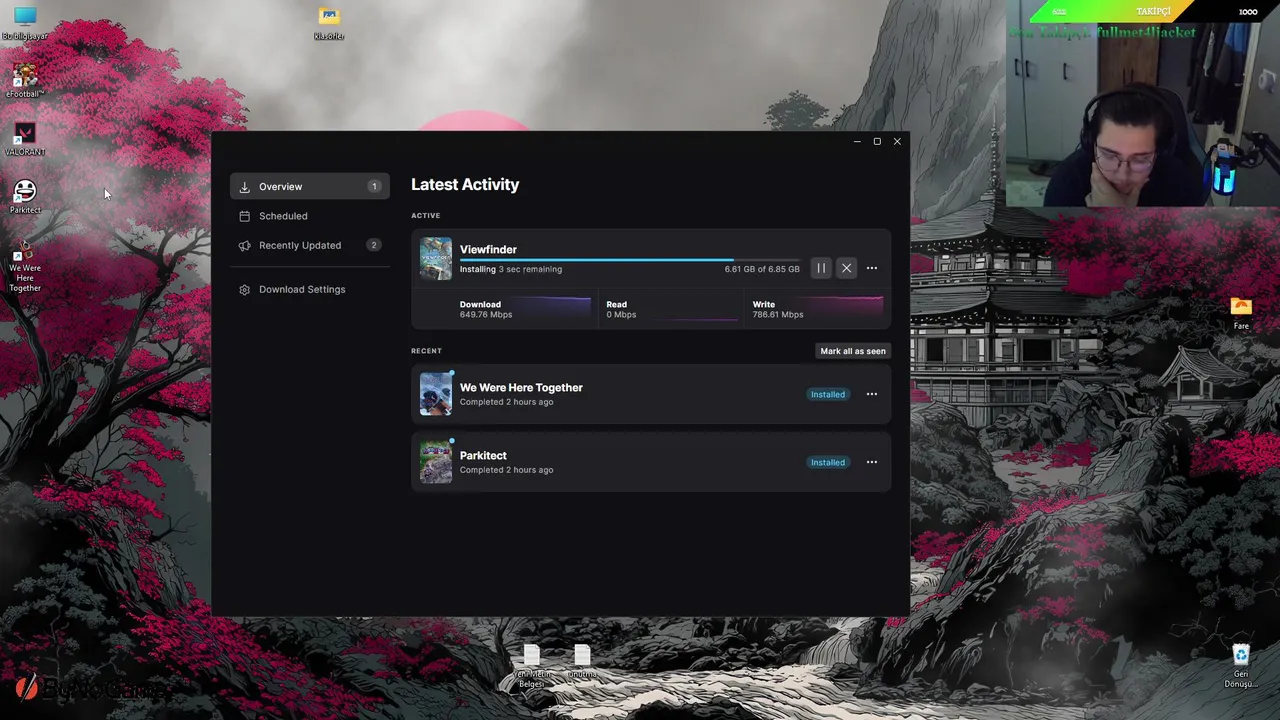Cancel the Viewfinder download with X icon
1280x720 pixels.
point(846,268)
